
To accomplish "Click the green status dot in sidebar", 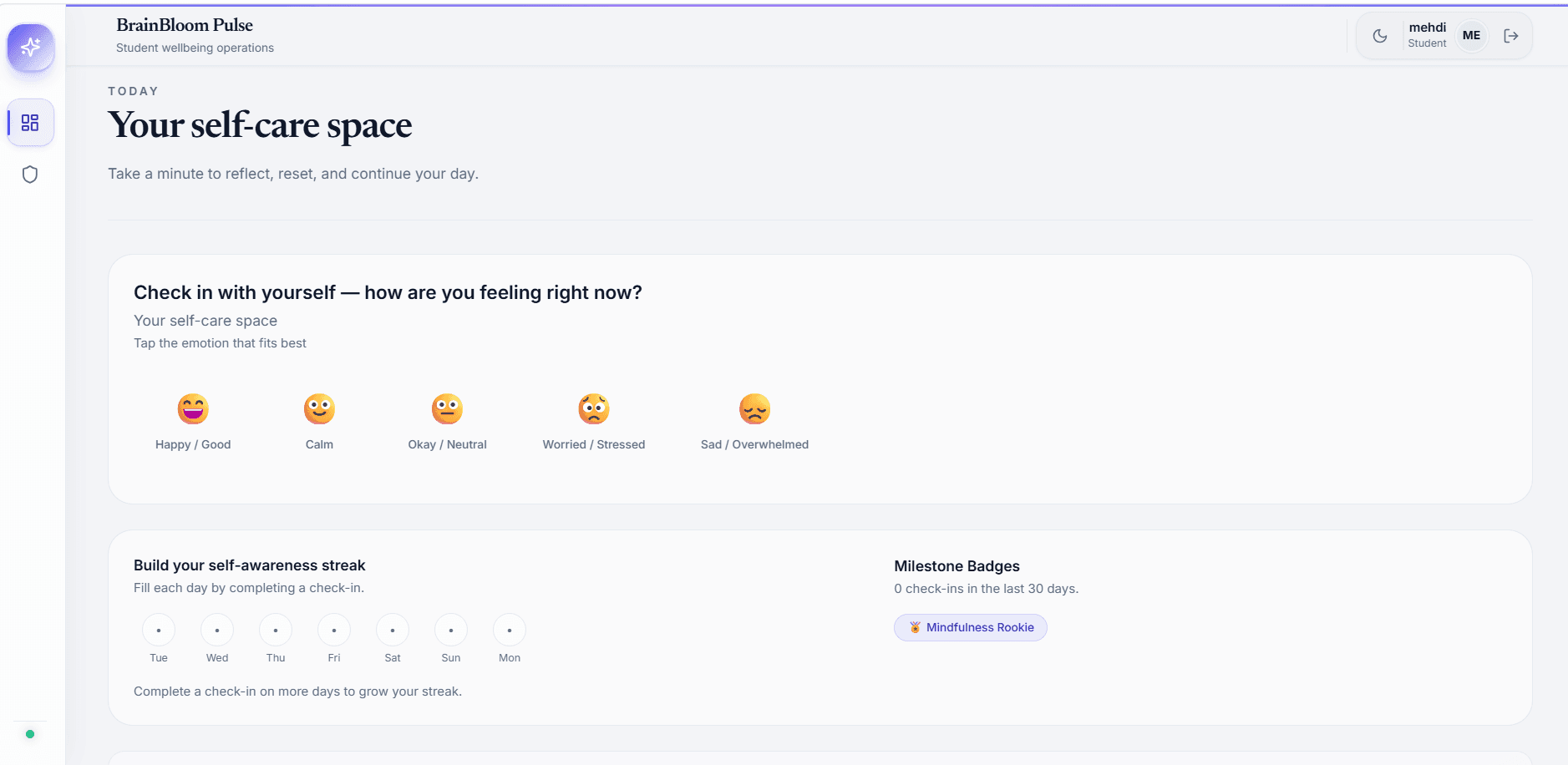I will [x=30, y=734].
